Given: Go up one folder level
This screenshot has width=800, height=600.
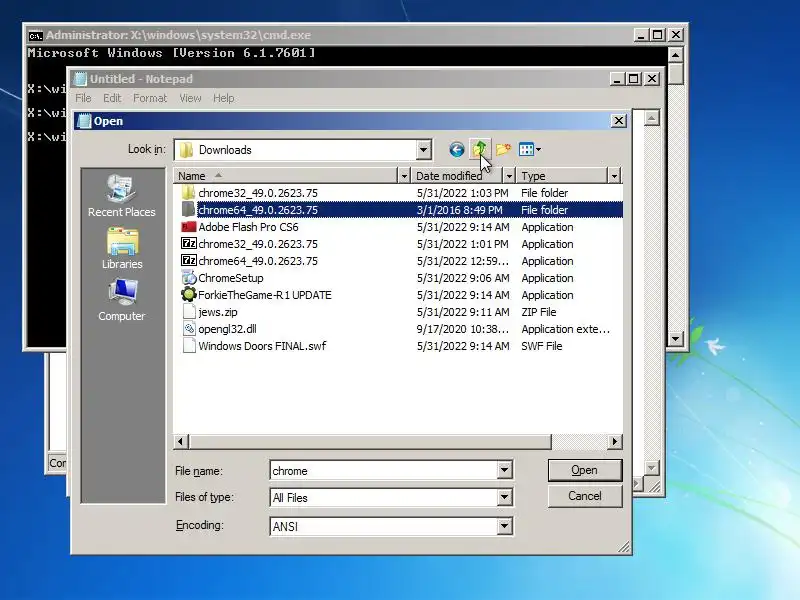Looking at the screenshot, I should coord(480,149).
